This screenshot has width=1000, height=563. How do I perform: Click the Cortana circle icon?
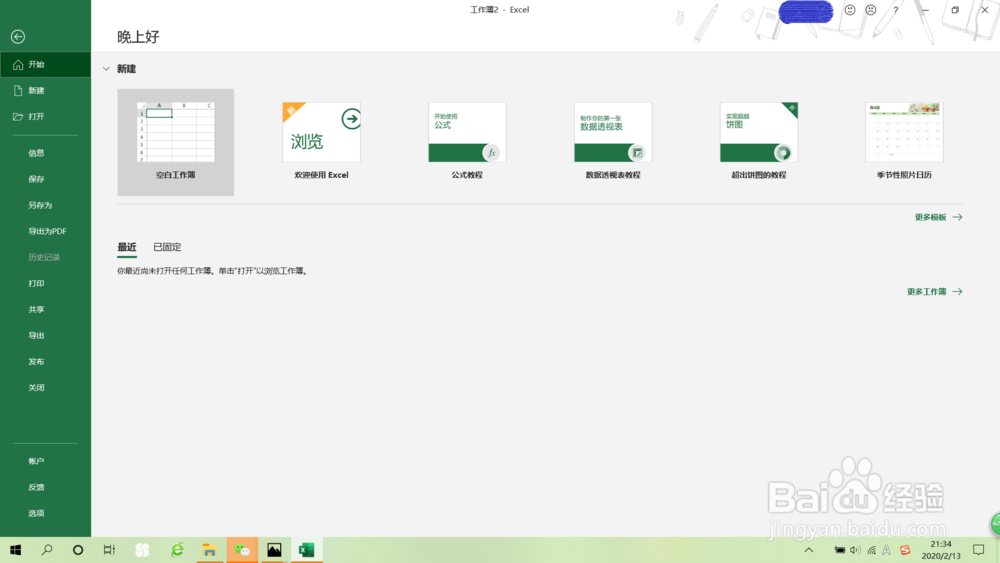pos(78,550)
